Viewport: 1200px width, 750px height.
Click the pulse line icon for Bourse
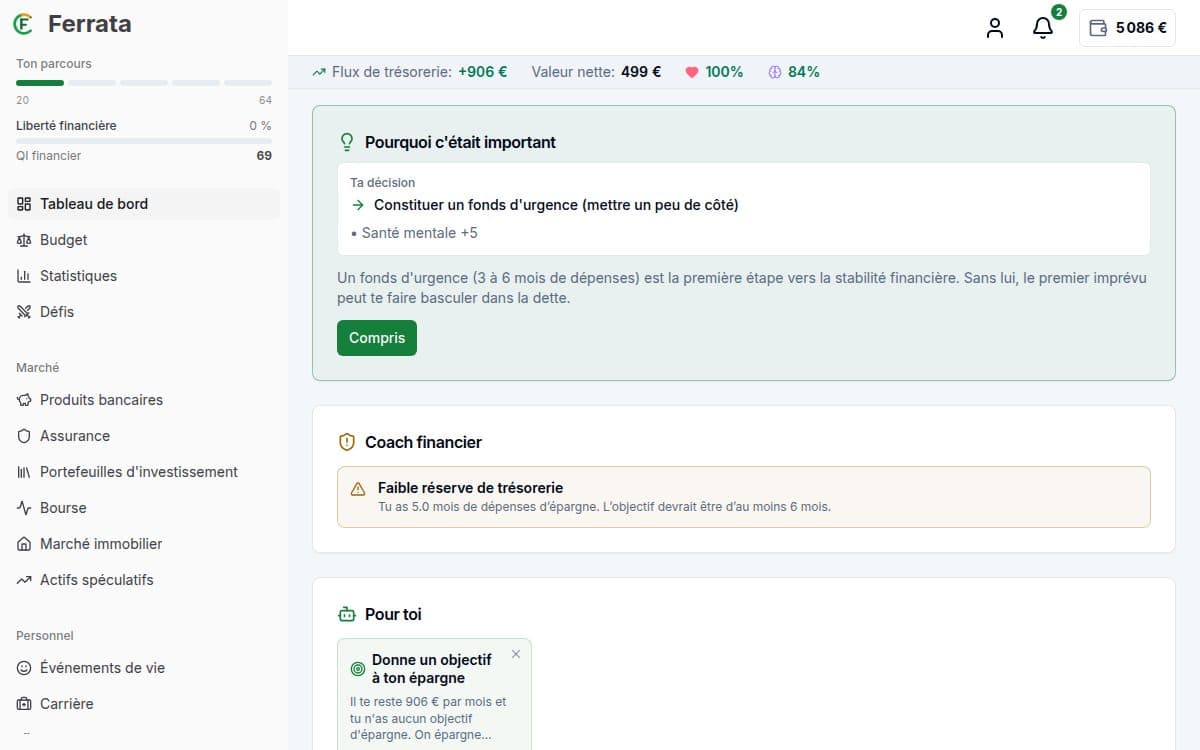(24, 508)
